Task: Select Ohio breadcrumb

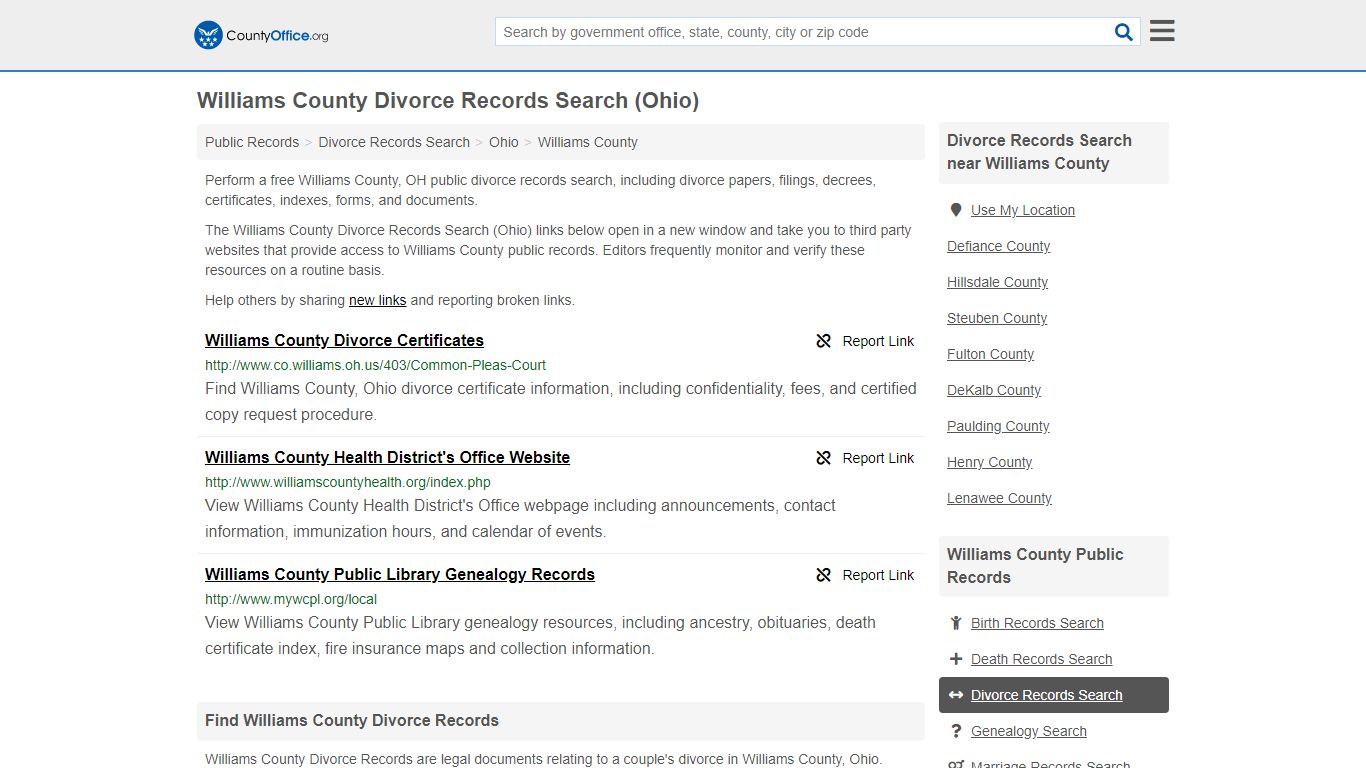Action: pos(504,142)
